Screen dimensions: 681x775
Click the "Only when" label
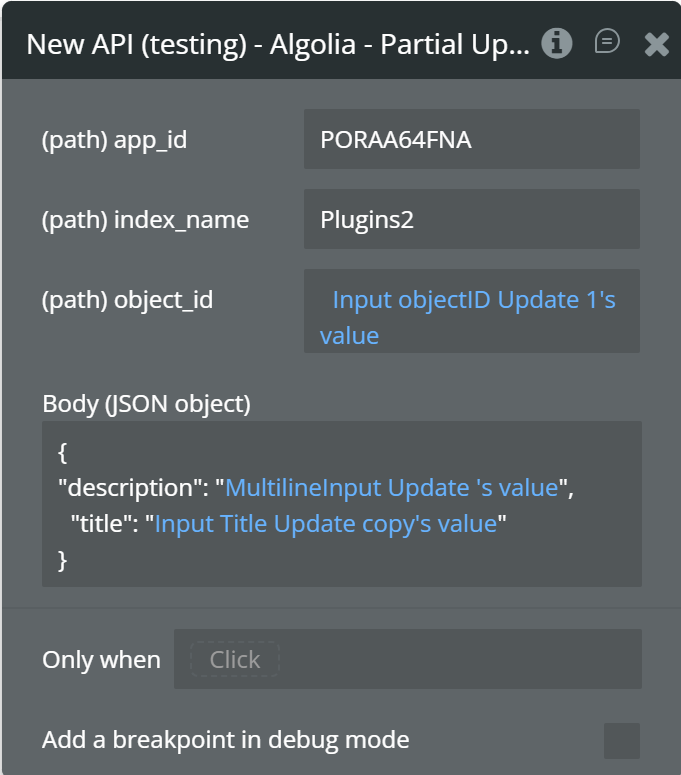point(101,660)
